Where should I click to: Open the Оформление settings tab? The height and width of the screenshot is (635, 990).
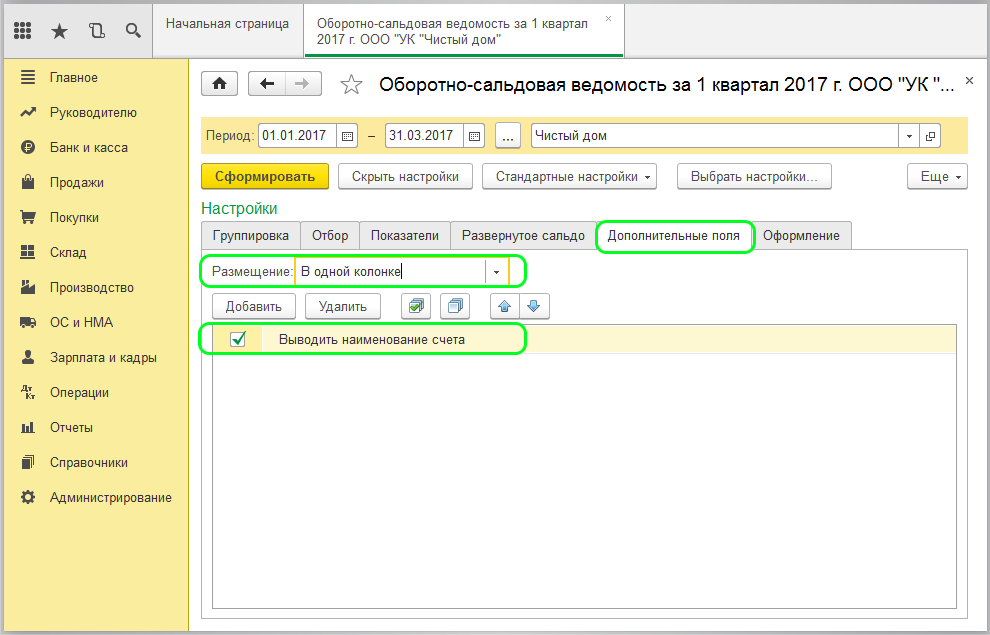pyautogui.click(x=801, y=236)
